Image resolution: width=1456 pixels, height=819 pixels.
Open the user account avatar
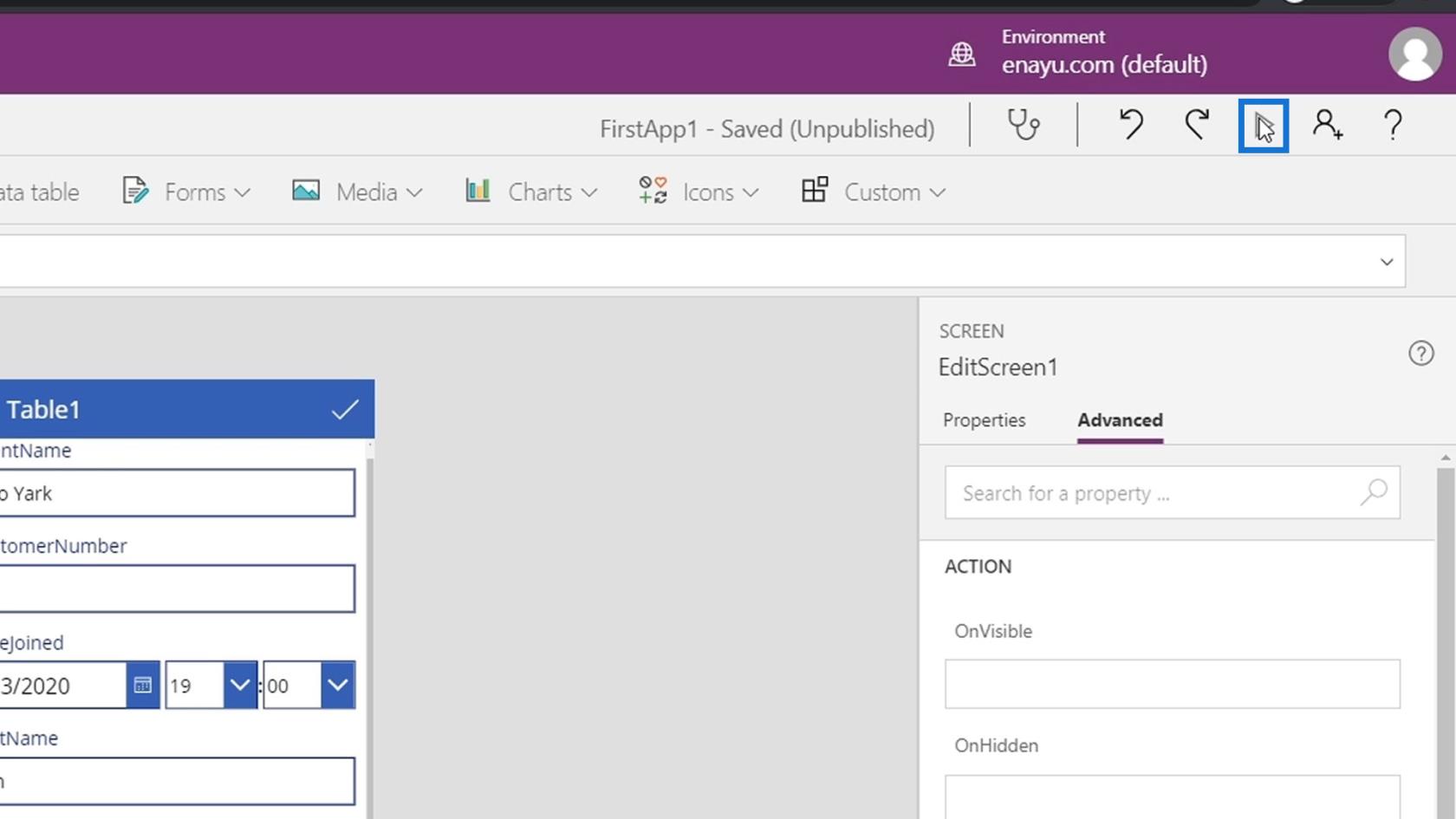(x=1414, y=54)
